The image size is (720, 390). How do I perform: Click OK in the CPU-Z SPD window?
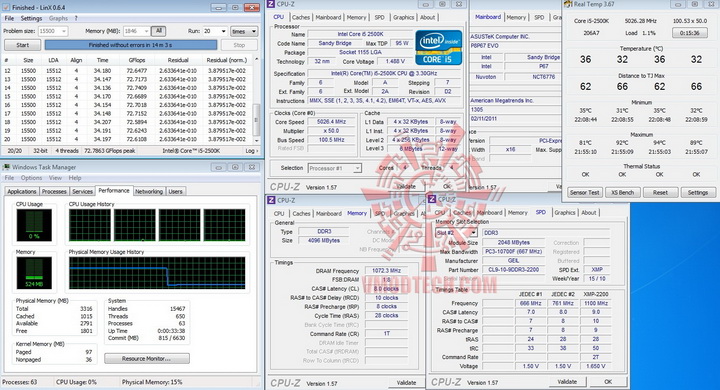point(608,381)
